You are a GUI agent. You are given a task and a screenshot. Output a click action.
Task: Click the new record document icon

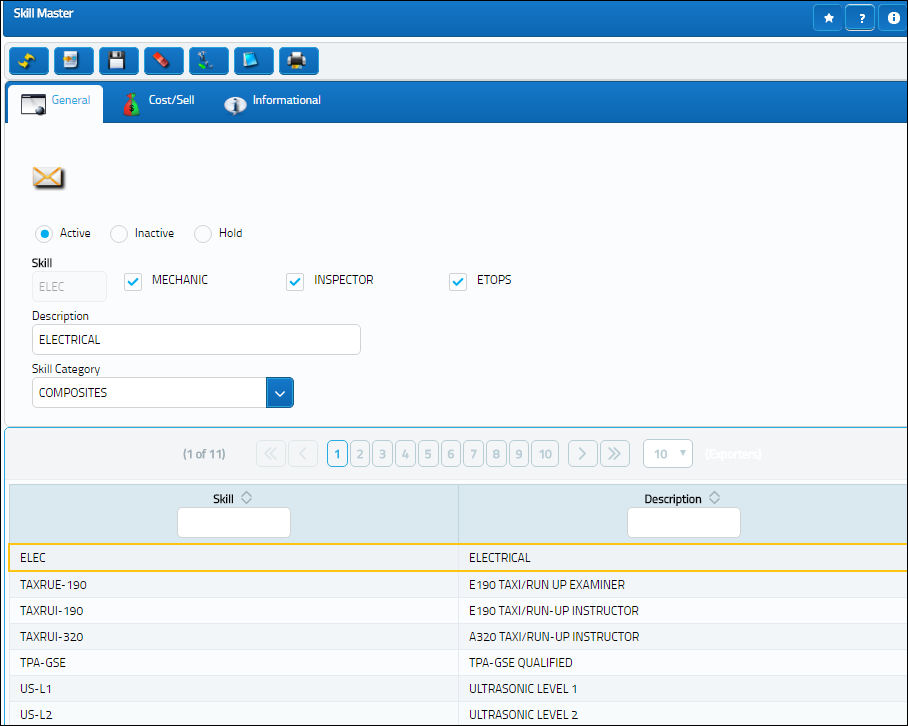tap(74, 61)
